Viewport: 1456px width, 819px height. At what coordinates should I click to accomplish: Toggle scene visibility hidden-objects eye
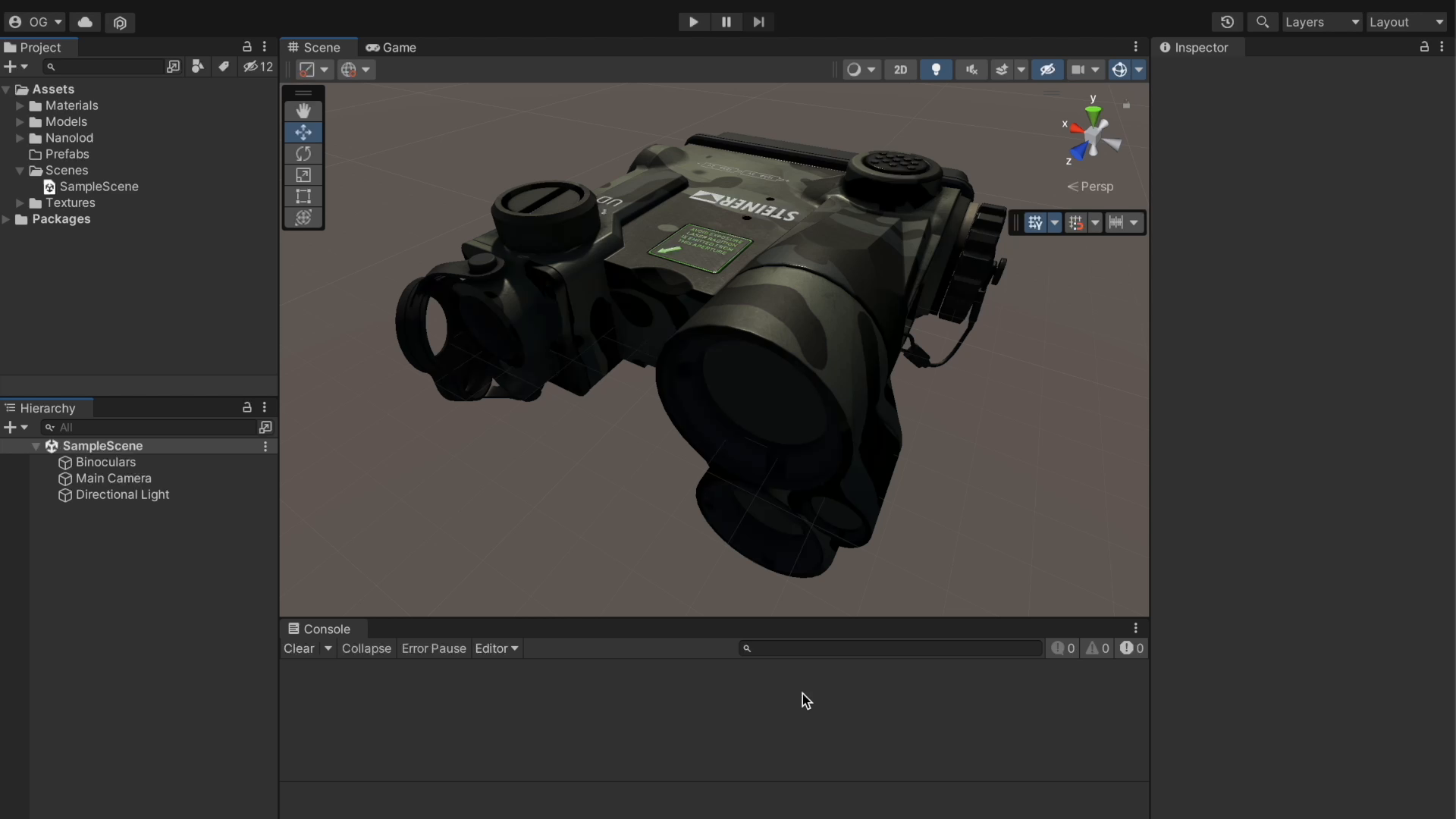click(x=1047, y=70)
